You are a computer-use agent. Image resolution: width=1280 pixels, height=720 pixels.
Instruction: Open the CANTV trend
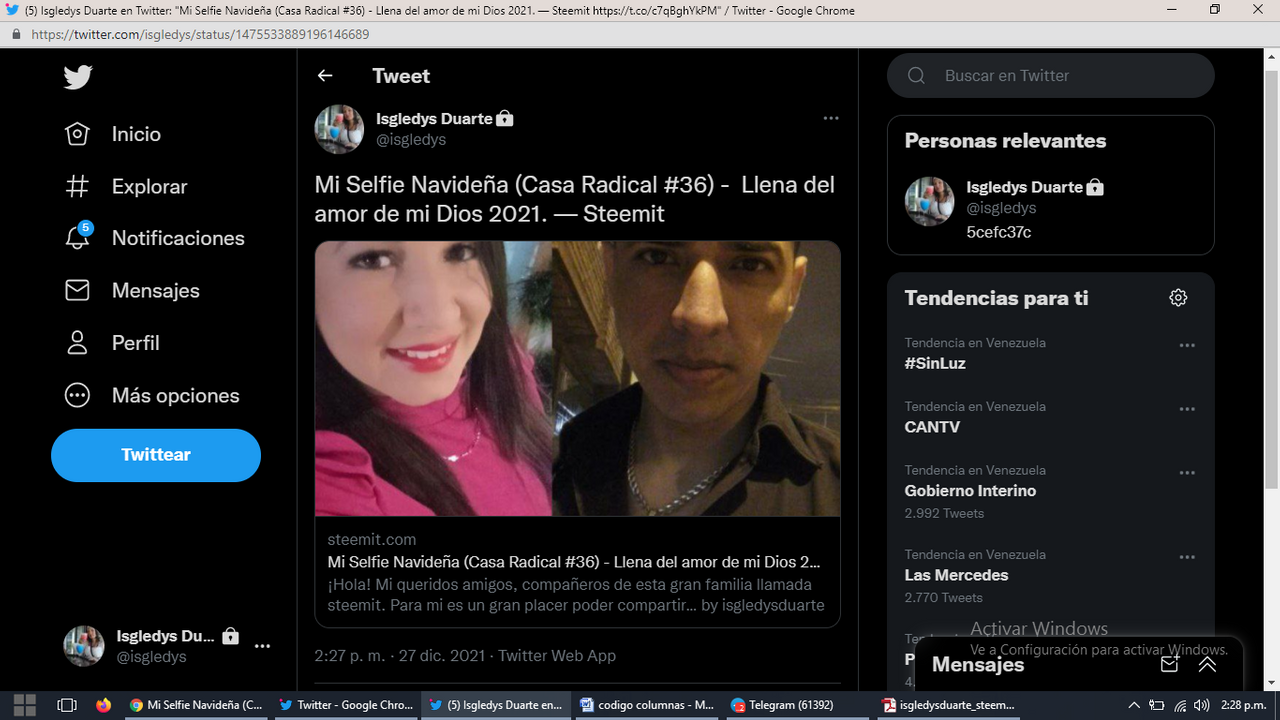pos(932,427)
